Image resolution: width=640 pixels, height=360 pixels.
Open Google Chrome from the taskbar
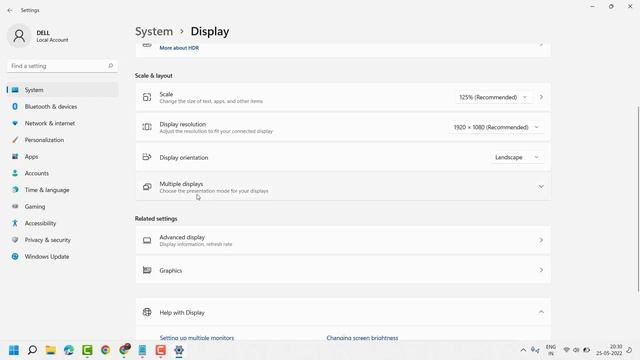point(106,350)
